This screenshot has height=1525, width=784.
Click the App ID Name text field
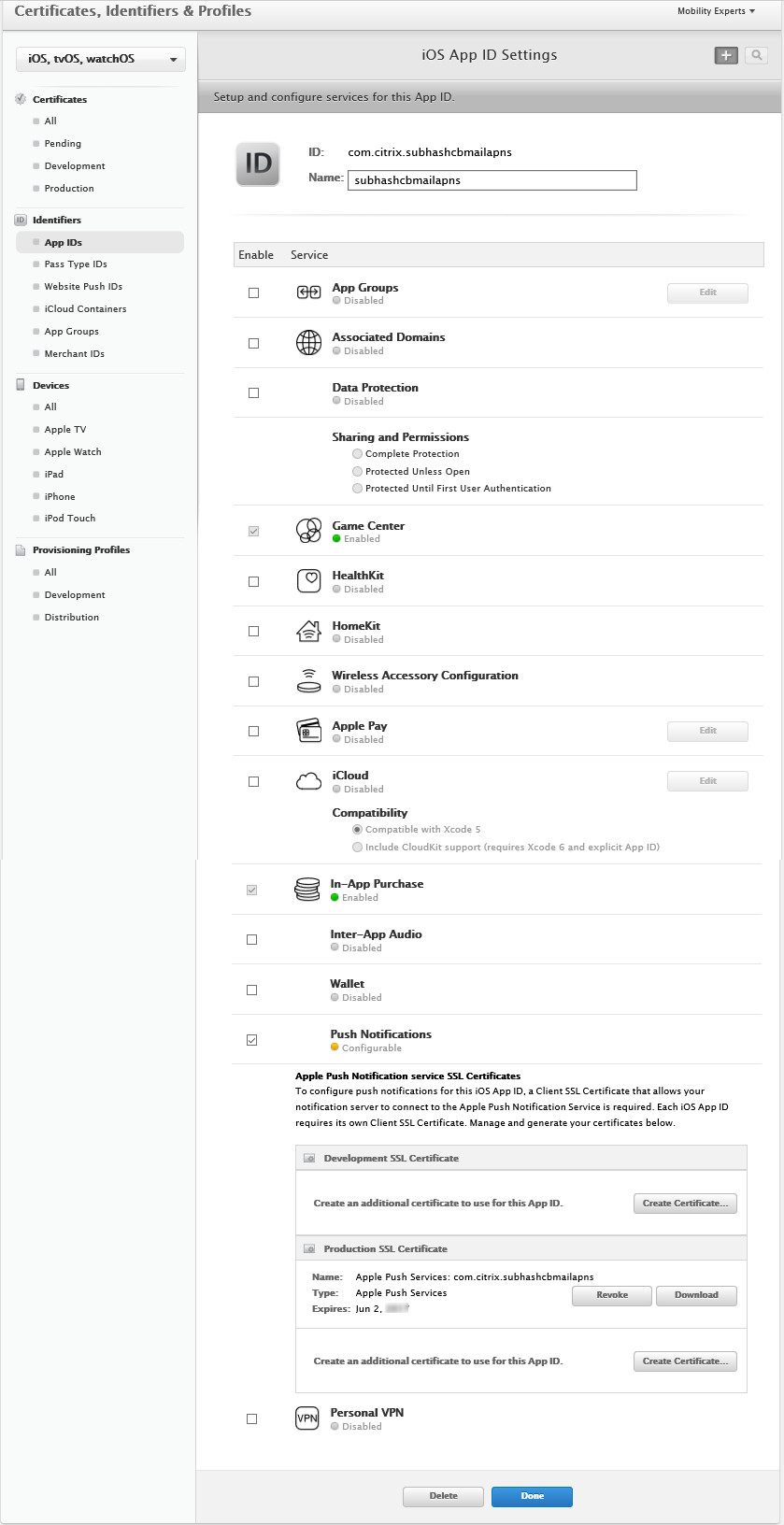492,180
